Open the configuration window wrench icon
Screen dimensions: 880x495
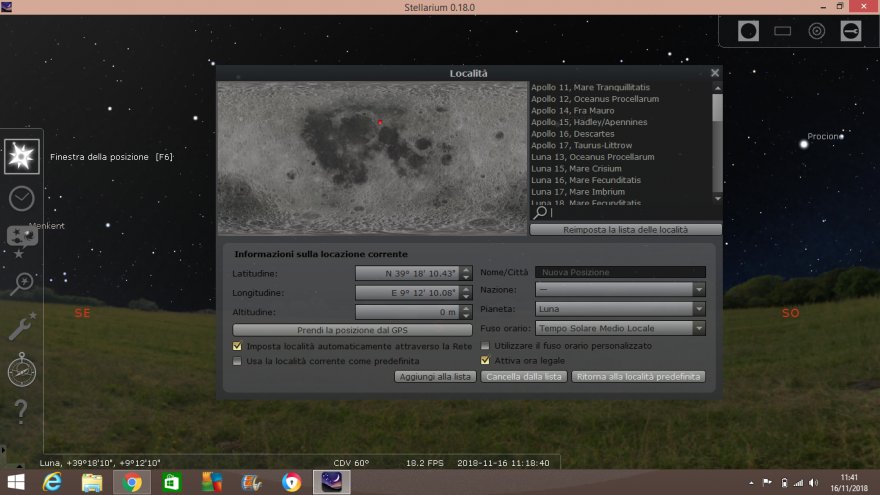pos(21,327)
